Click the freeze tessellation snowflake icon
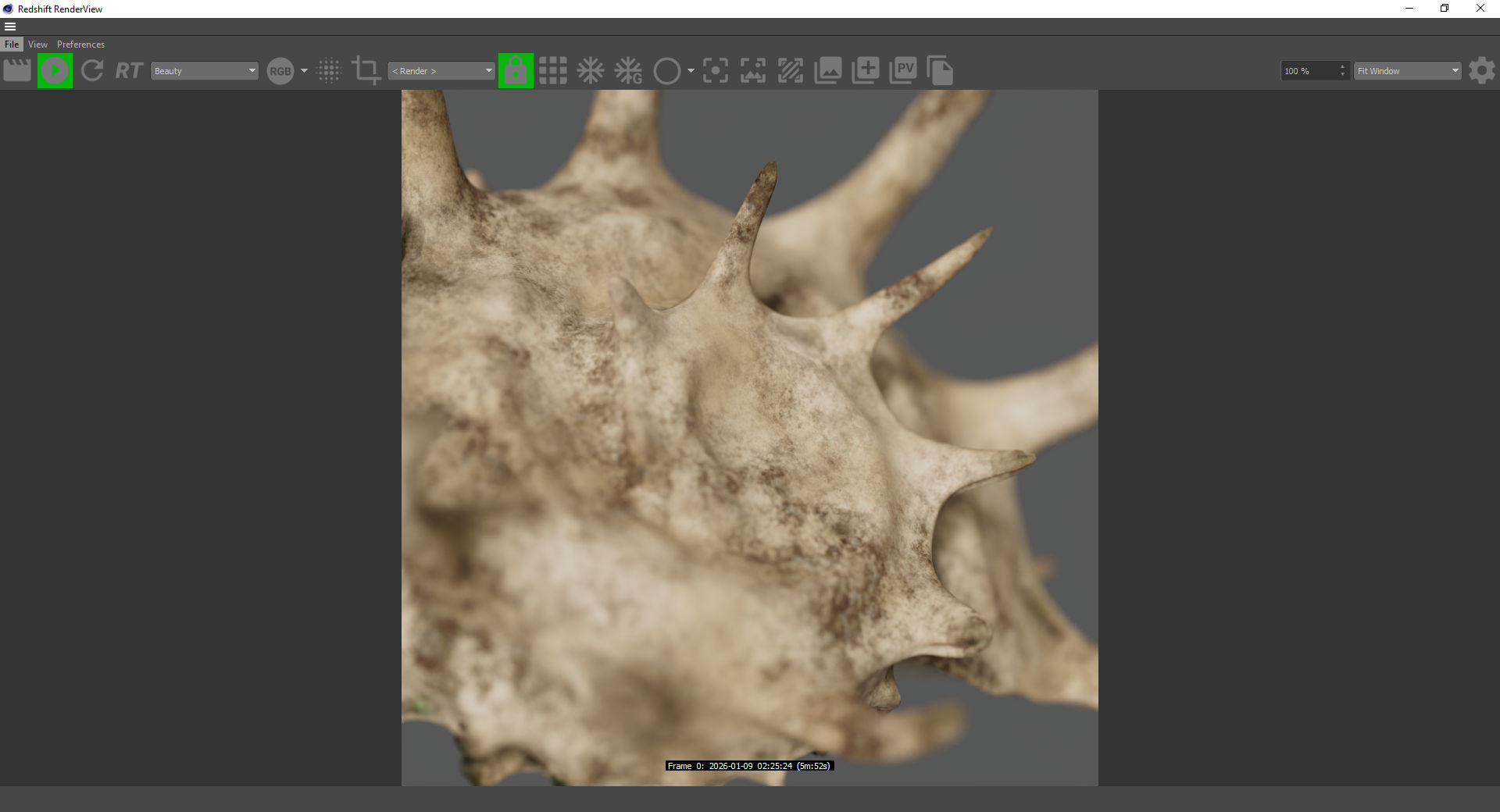The height and width of the screenshot is (812, 1500). 591,71
